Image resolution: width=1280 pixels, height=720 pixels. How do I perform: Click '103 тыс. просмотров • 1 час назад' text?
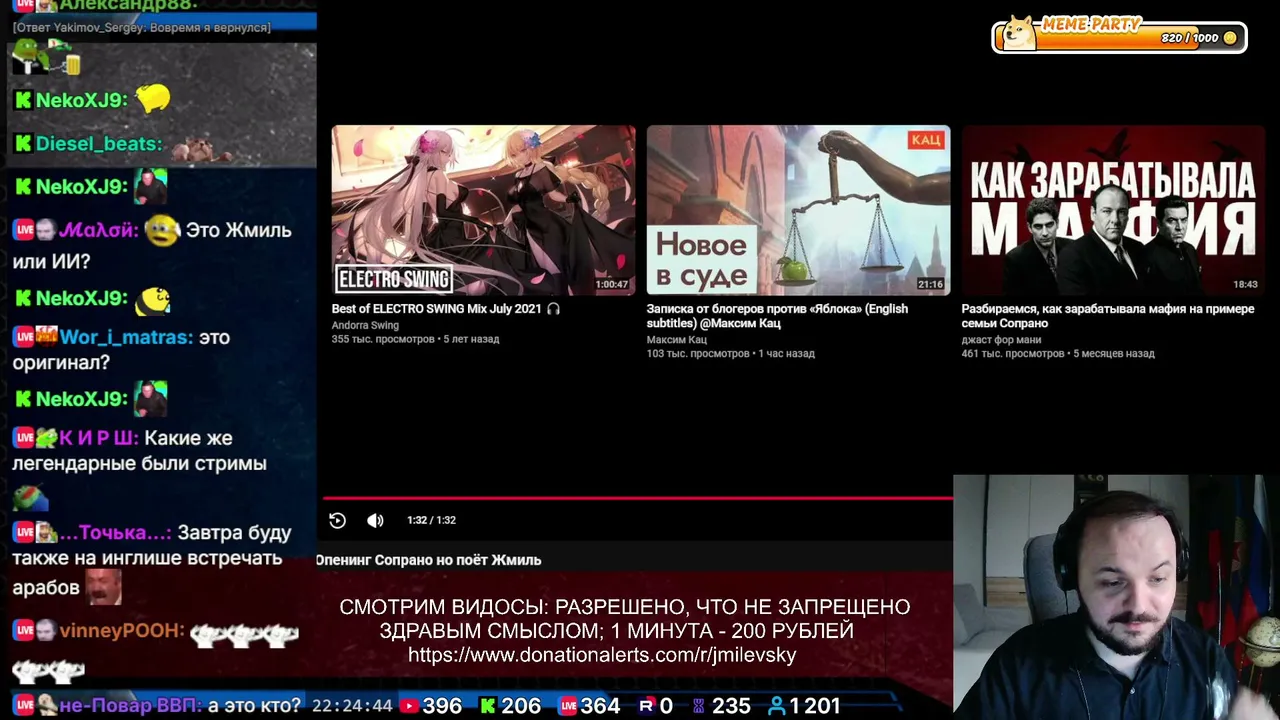click(x=730, y=354)
